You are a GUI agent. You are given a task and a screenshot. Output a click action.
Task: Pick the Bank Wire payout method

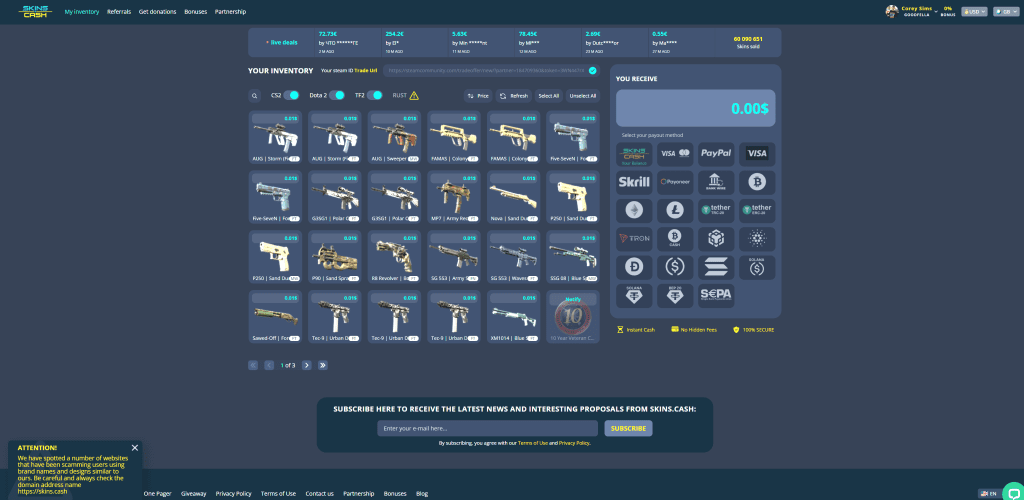click(716, 182)
